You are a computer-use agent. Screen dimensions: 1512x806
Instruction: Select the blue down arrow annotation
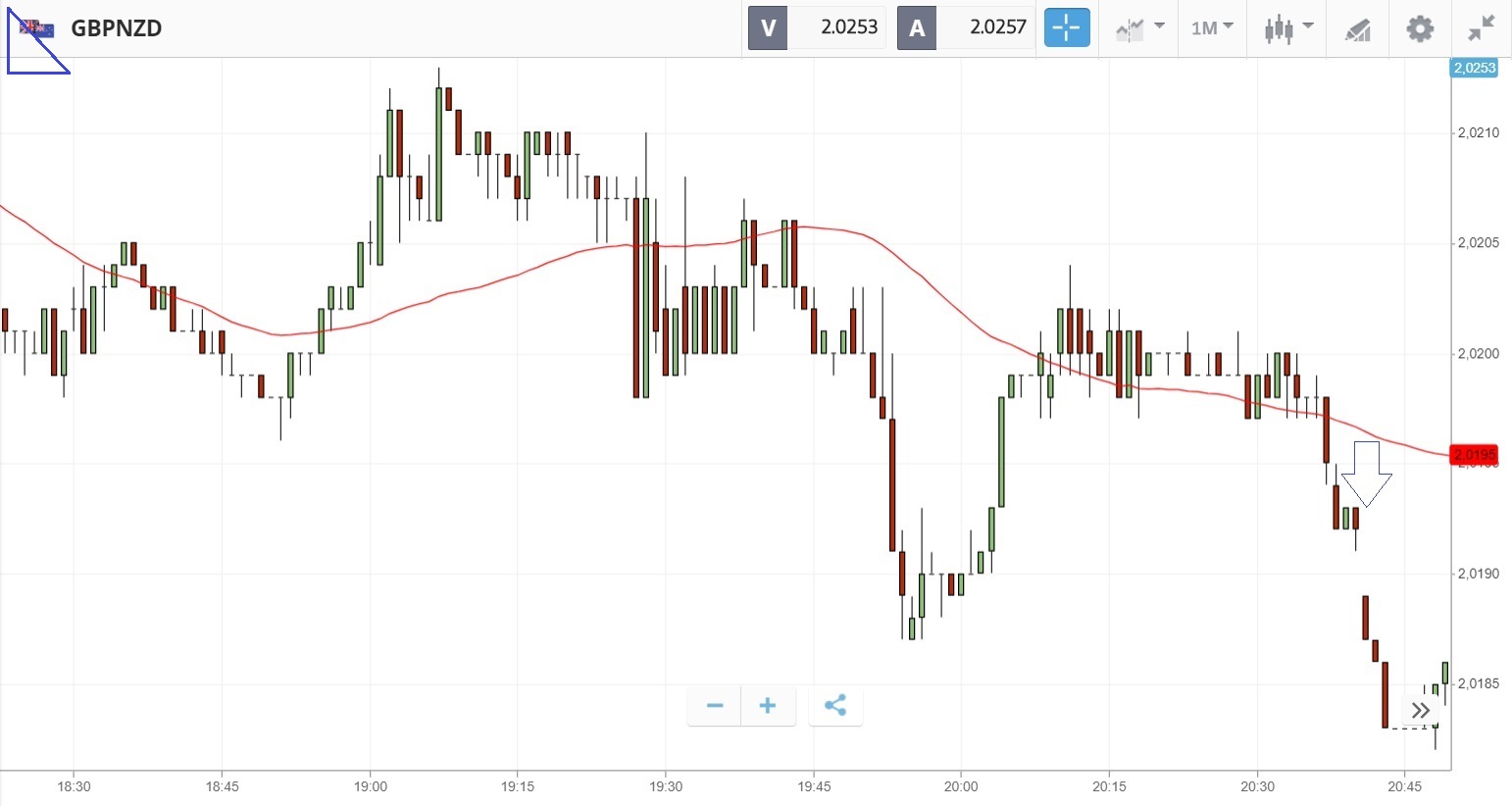pos(1366,474)
